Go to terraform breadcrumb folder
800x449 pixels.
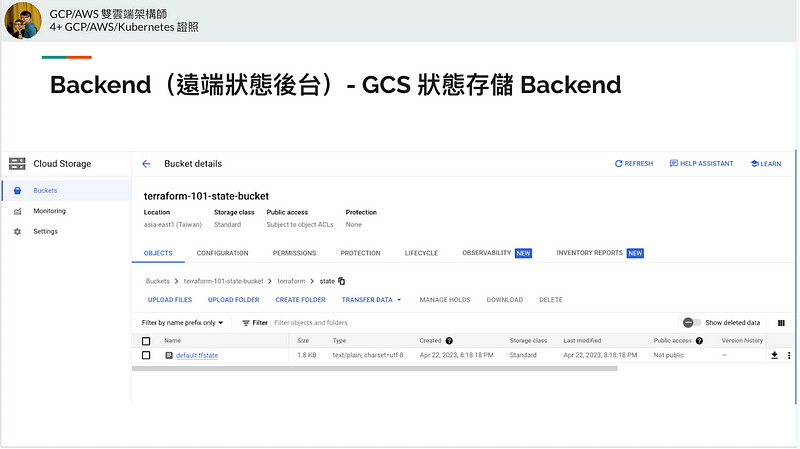pos(291,281)
